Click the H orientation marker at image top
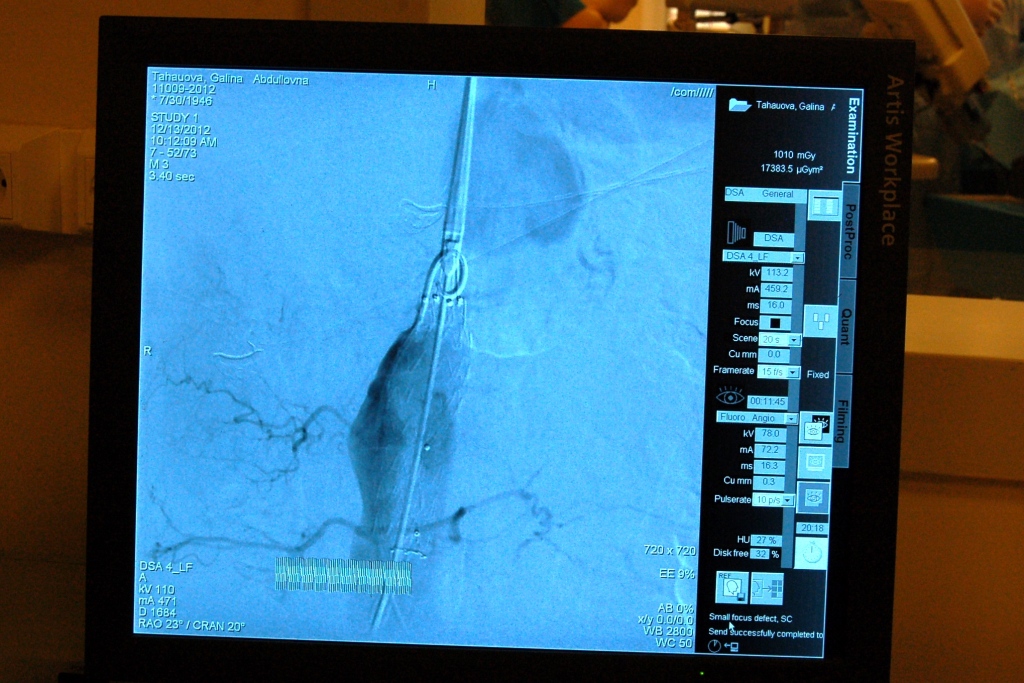Image resolution: width=1024 pixels, height=683 pixels. click(431, 85)
